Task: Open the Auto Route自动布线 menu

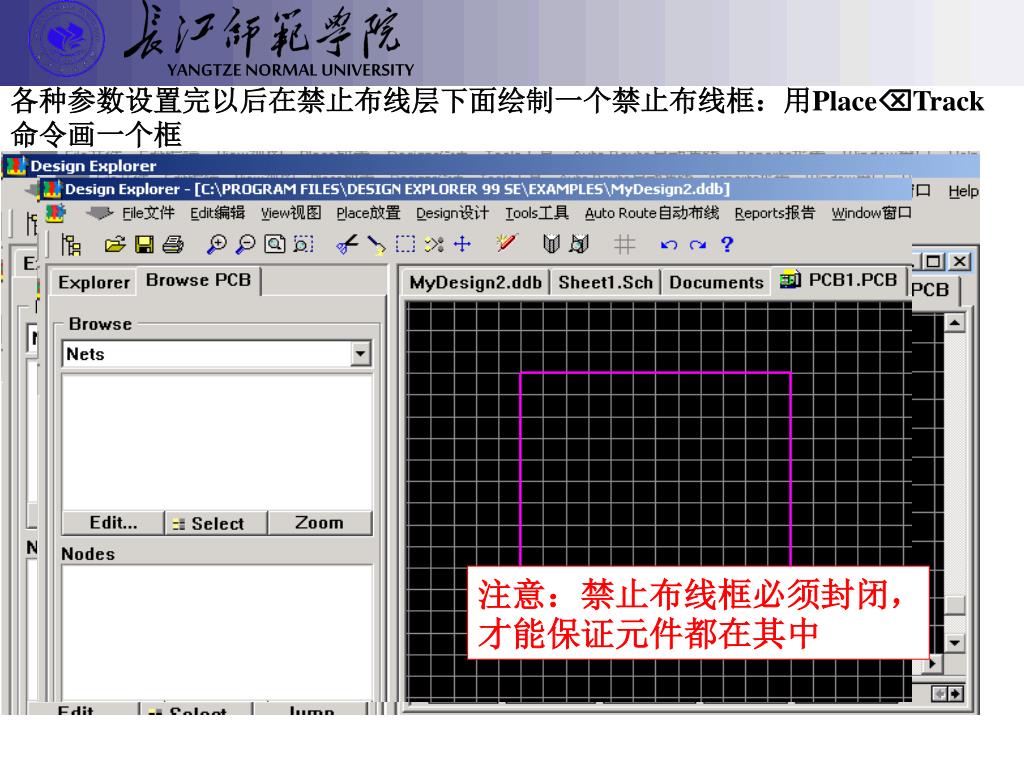Action: (x=651, y=213)
